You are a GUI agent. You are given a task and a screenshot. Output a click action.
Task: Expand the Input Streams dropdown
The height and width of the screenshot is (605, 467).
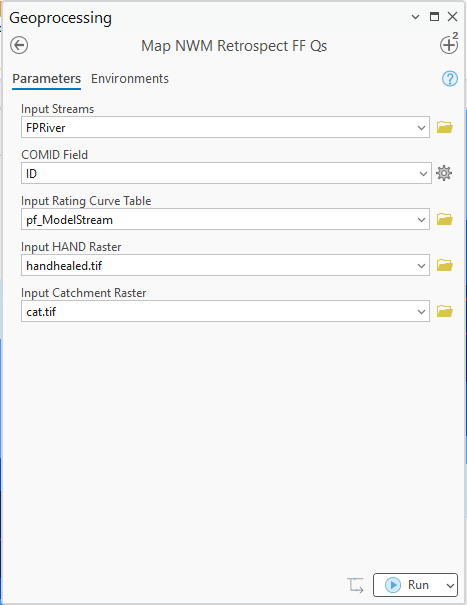pyautogui.click(x=421, y=127)
